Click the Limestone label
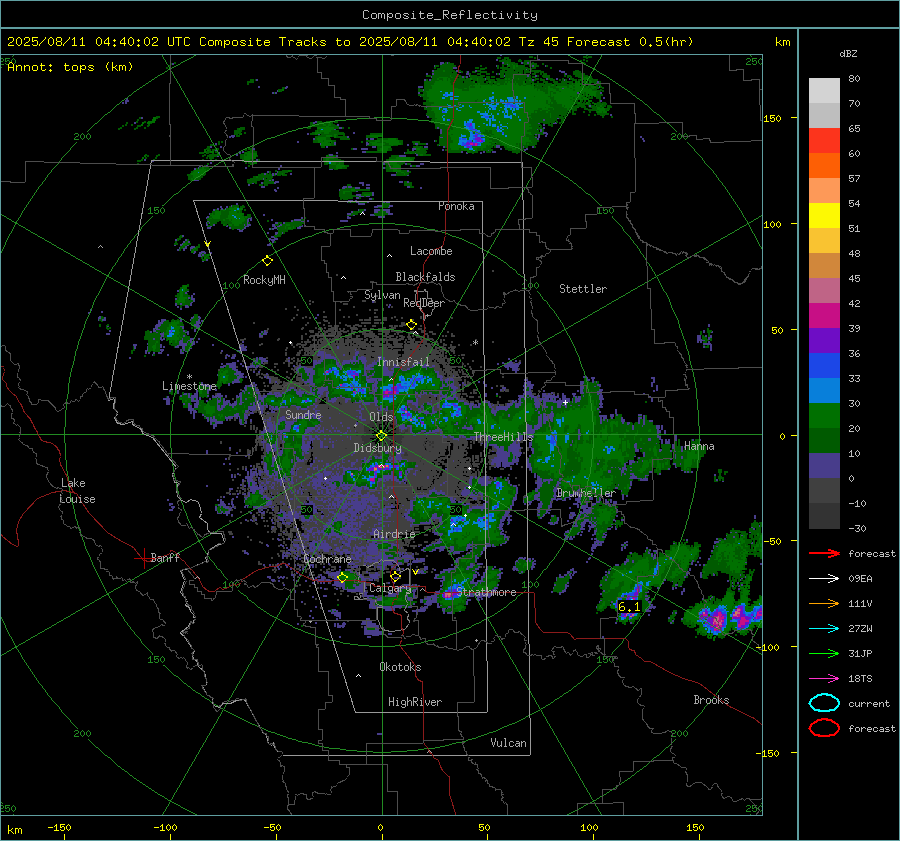 [x=189, y=386]
